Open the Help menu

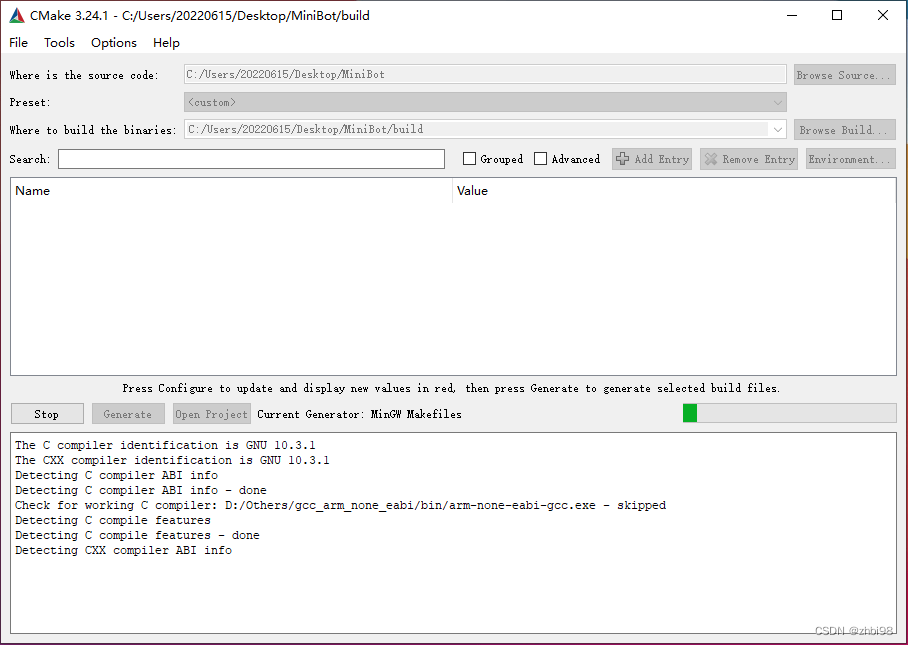166,43
